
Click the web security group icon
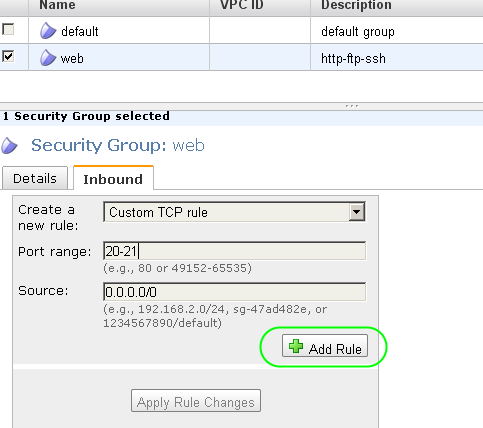tap(48, 58)
